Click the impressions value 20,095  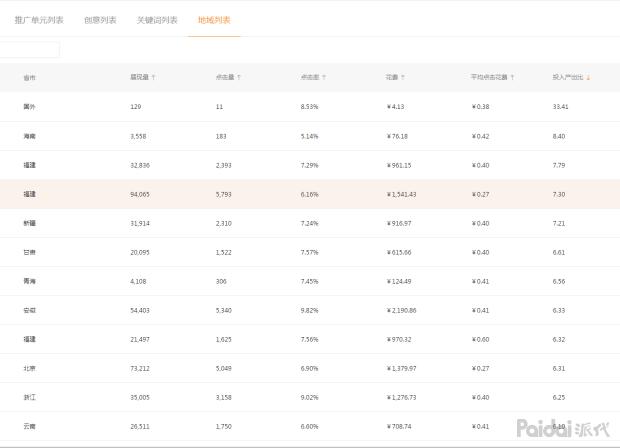140,252
